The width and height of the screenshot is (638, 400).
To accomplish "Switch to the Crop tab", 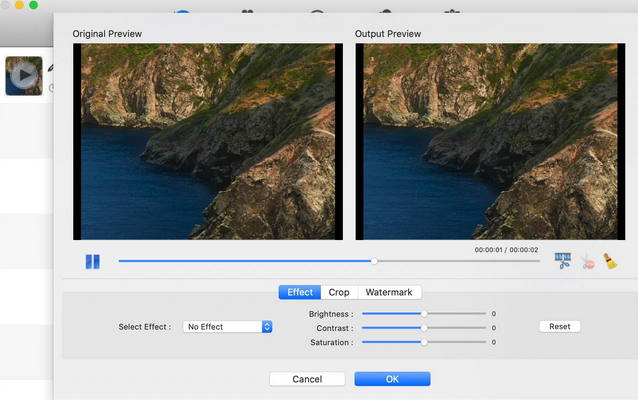I will click(339, 292).
